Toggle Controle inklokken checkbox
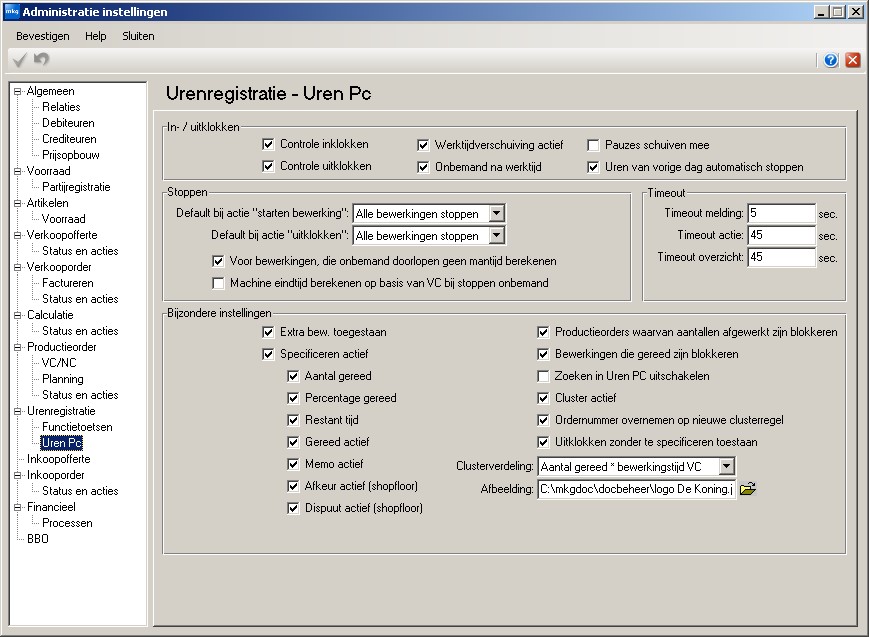The width and height of the screenshot is (869, 637). click(x=268, y=144)
